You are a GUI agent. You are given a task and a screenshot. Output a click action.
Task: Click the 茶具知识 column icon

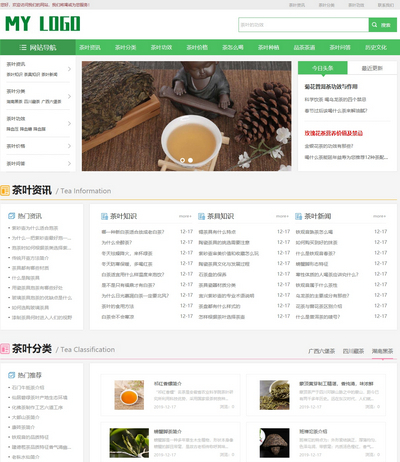point(201,216)
